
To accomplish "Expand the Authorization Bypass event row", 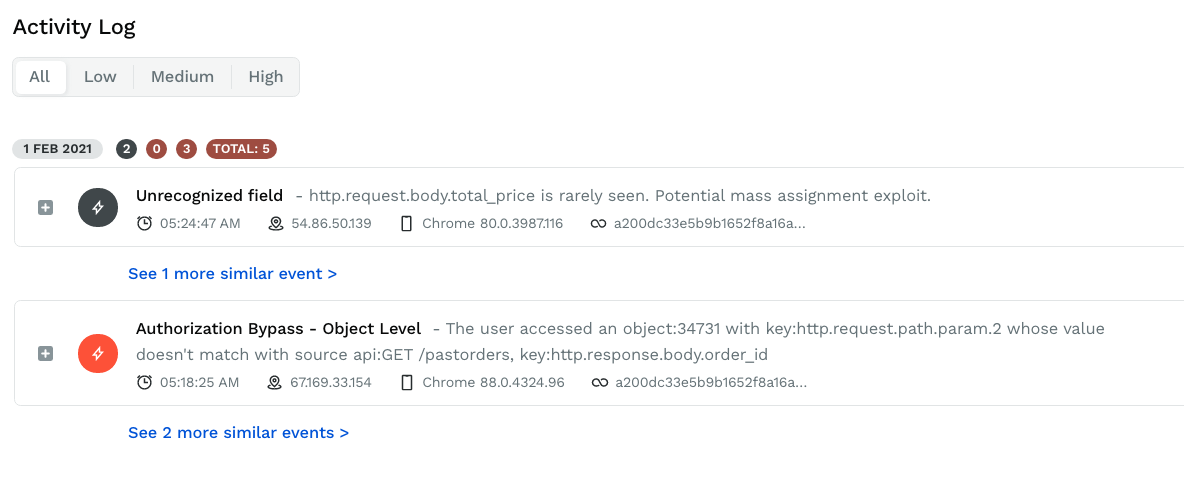I will coord(45,353).
